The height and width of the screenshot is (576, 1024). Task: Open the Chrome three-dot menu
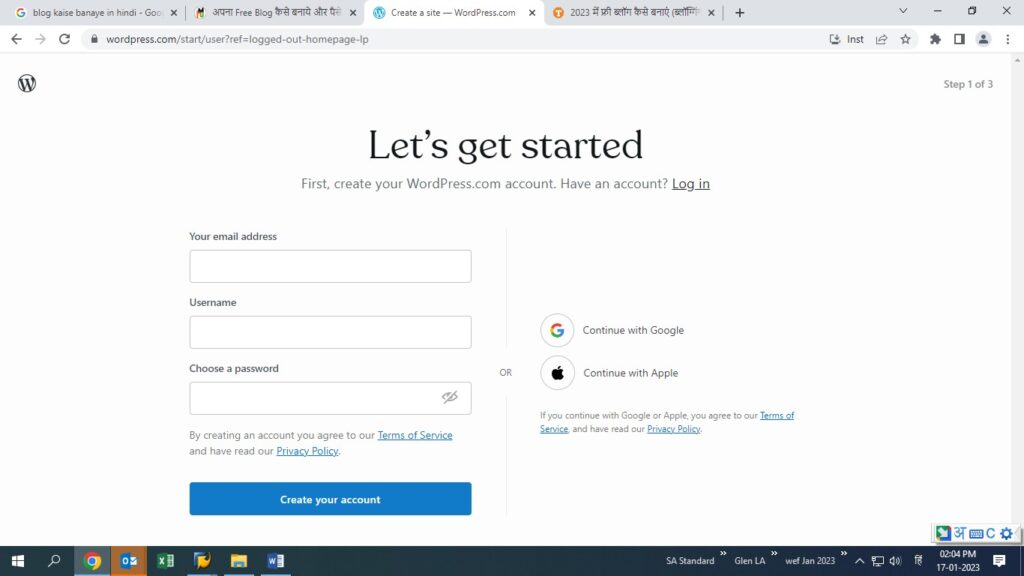1007,39
